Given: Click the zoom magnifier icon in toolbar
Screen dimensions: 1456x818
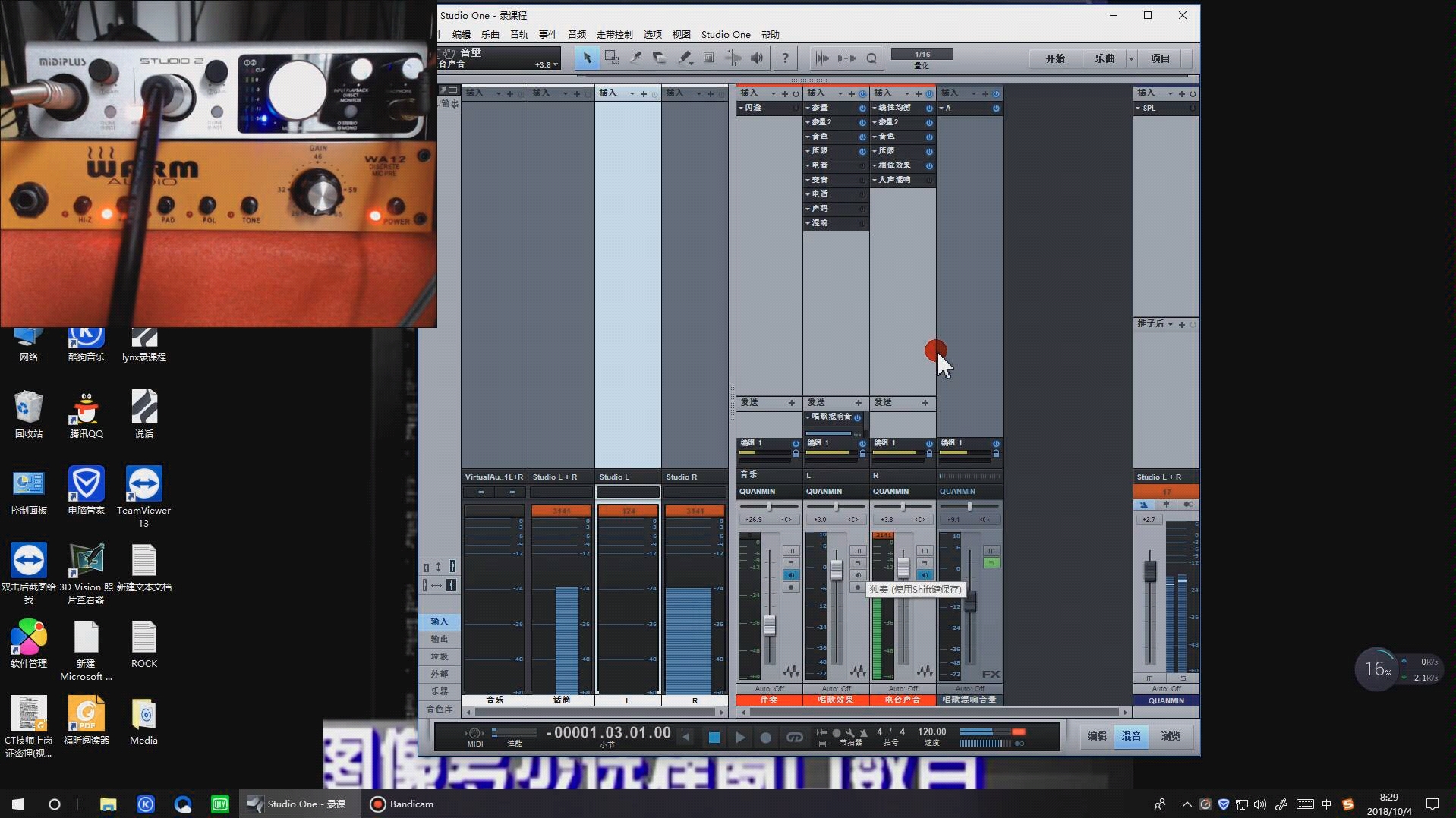Looking at the screenshot, I should (872, 58).
